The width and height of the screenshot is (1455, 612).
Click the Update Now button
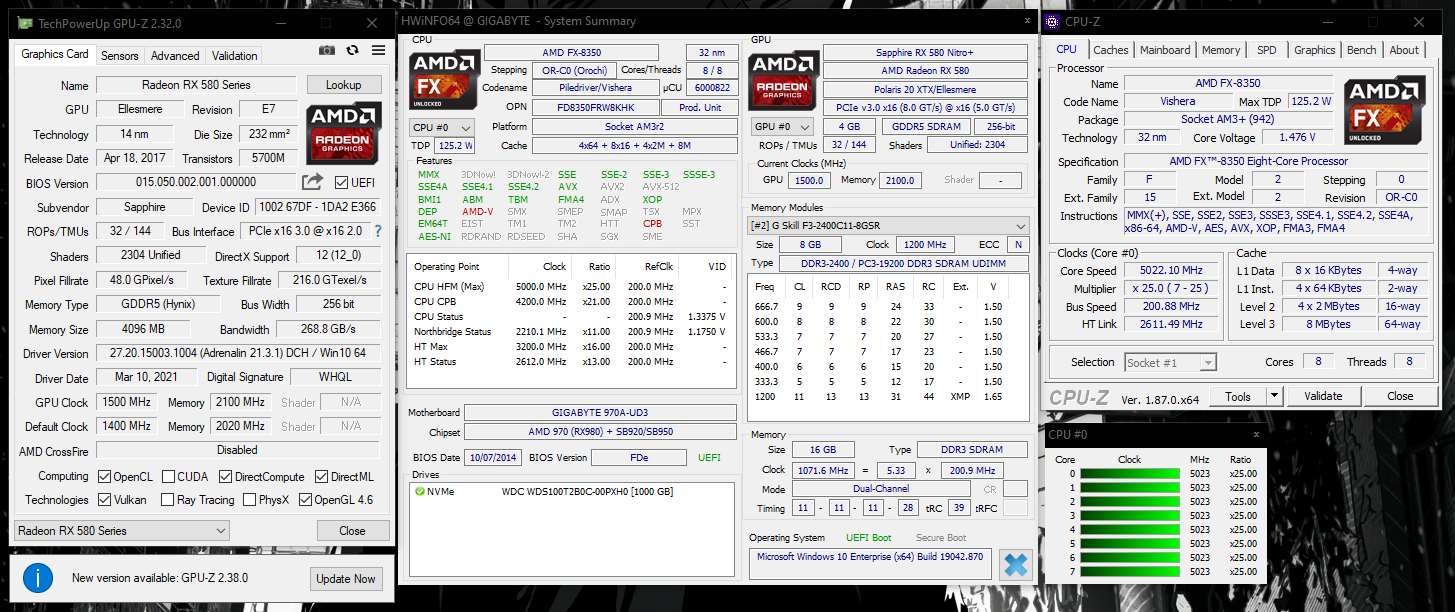coord(346,578)
